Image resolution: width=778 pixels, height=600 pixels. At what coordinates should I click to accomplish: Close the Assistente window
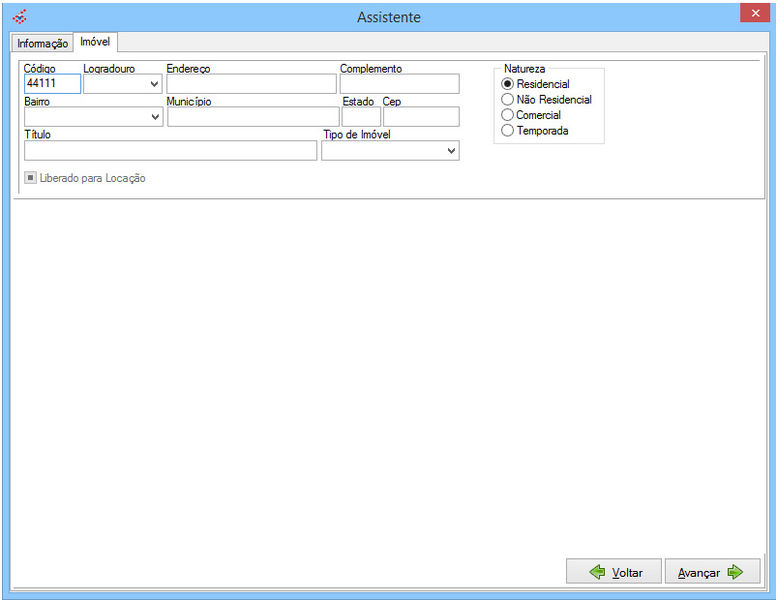point(754,14)
